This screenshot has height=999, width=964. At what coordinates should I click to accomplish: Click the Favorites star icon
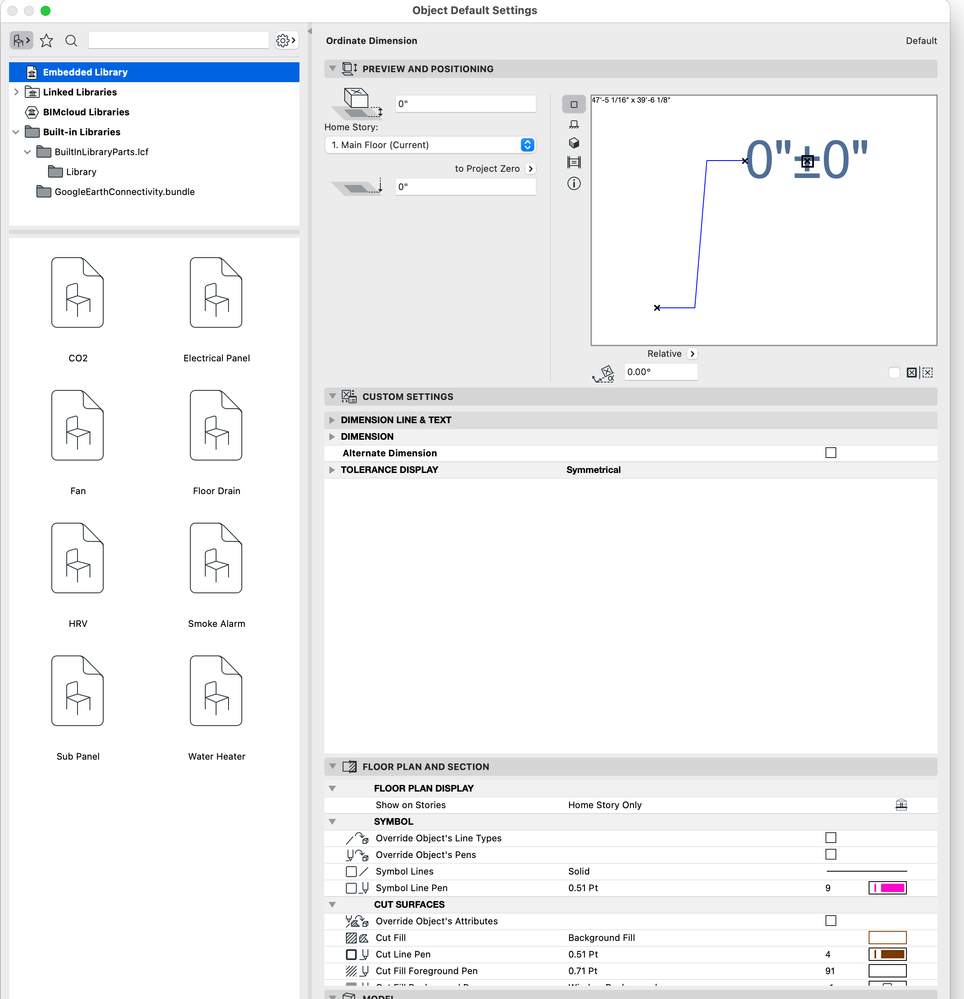click(46, 40)
